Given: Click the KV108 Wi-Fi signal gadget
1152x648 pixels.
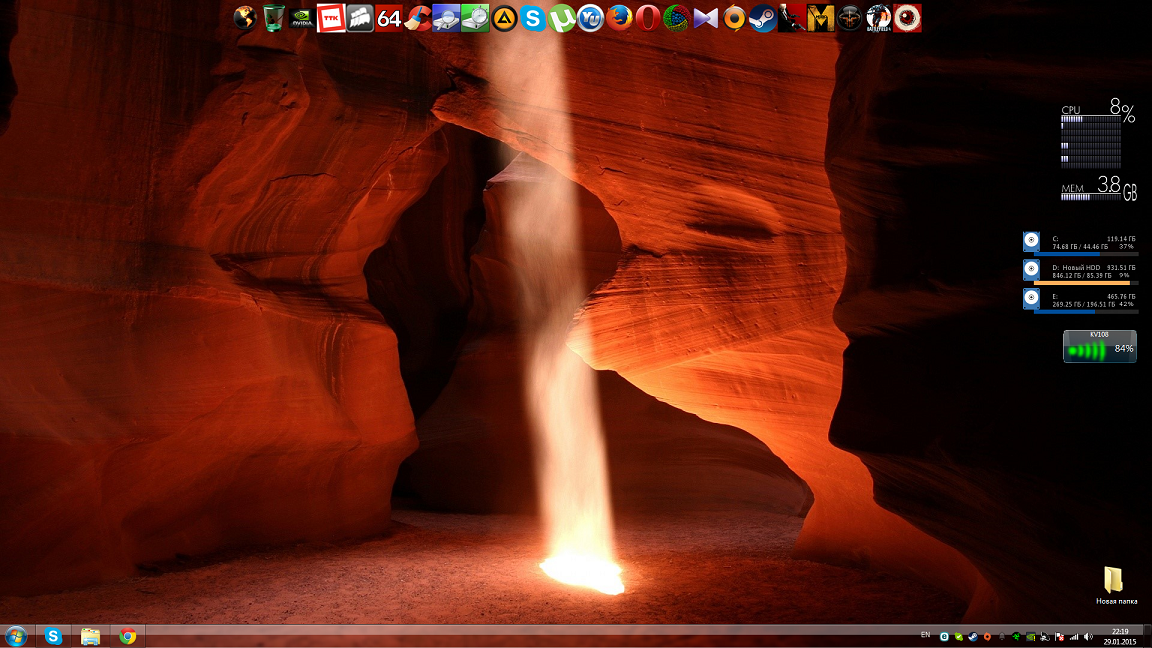Looking at the screenshot, I should (1099, 346).
